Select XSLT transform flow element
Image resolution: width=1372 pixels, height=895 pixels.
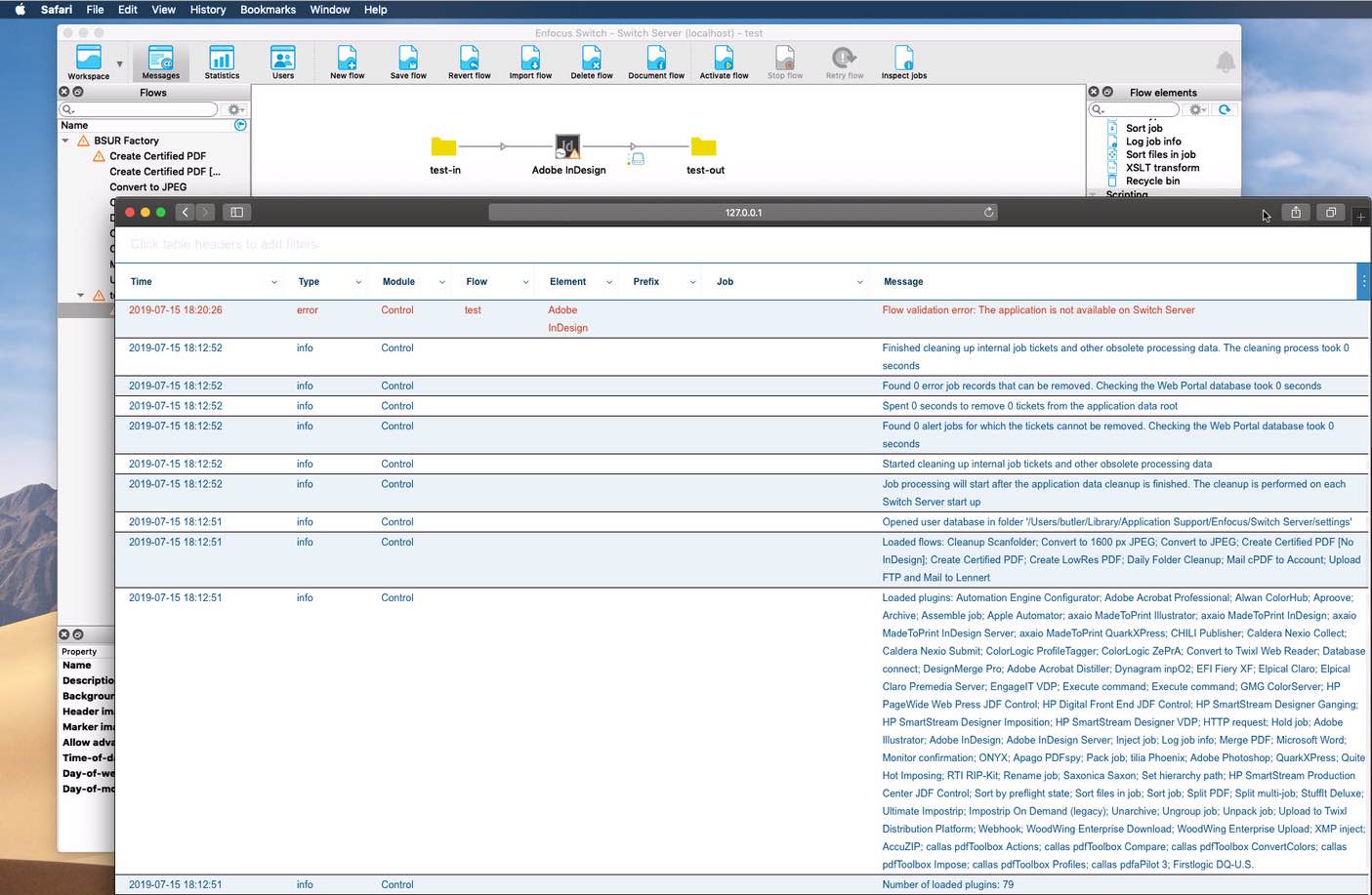(x=1162, y=168)
